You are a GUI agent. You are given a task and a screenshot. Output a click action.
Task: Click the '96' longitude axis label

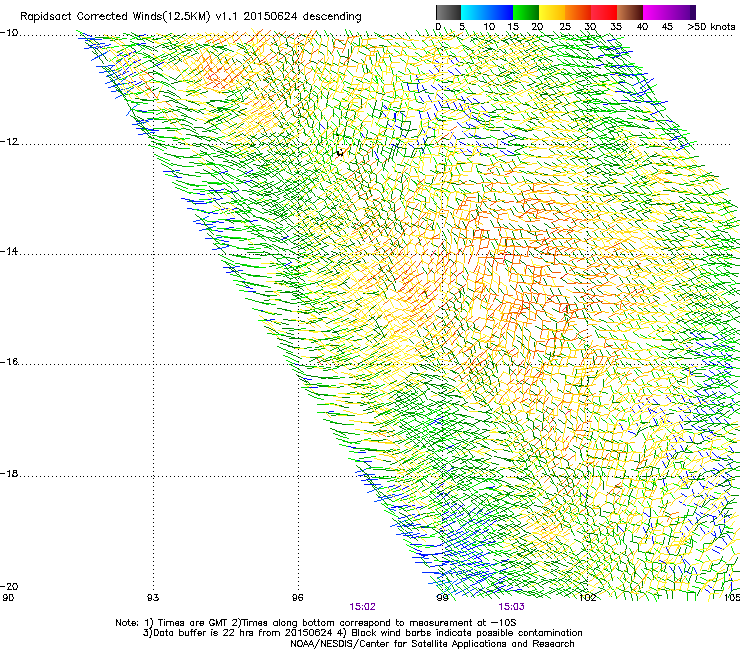coord(297,598)
